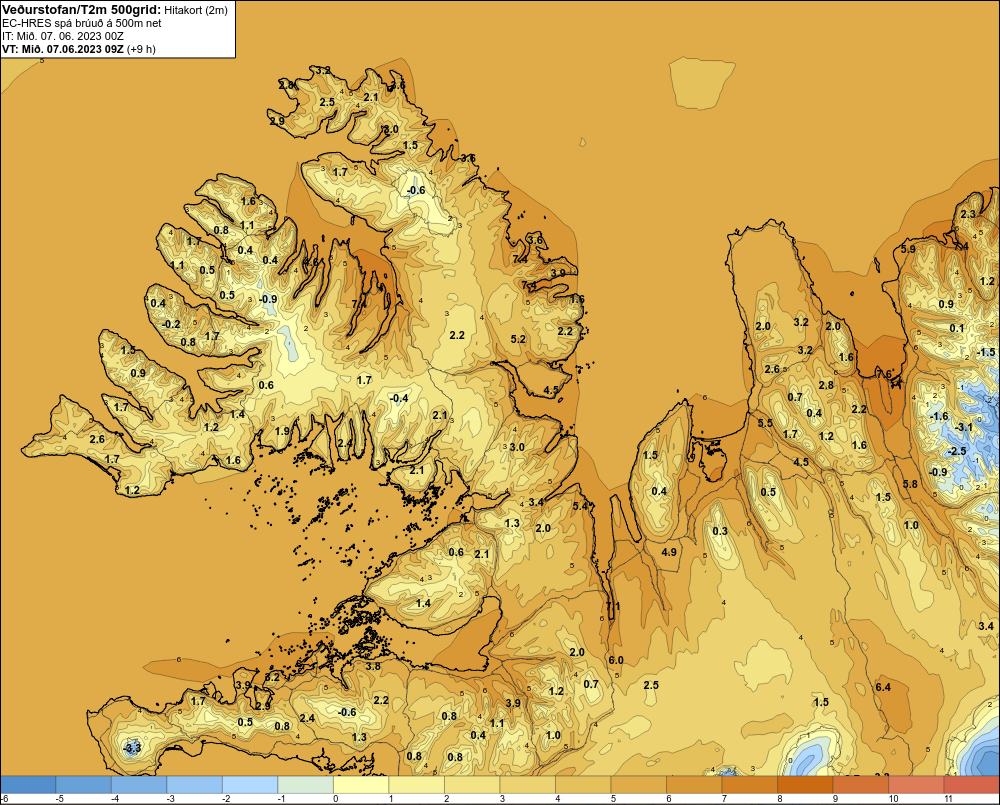Screen dimensions: 1000x805
Task: Select the 5.5 temperature value
Action: point(765,422)
